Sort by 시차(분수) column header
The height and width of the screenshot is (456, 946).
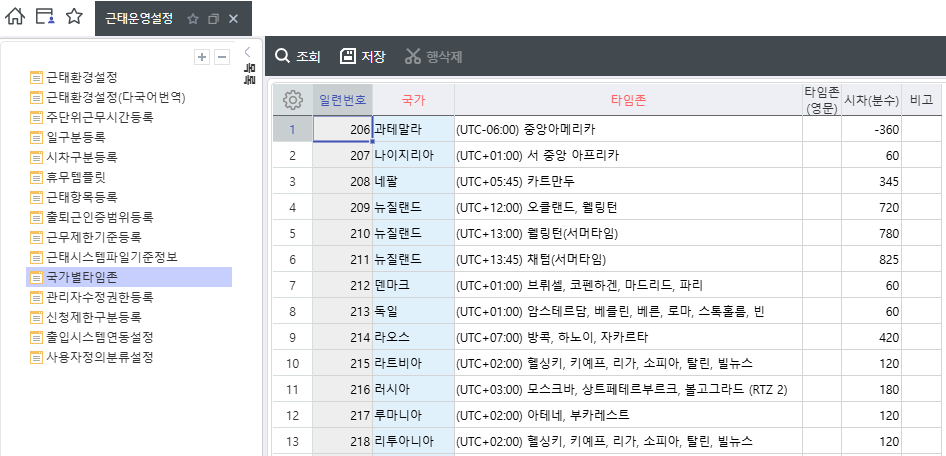(871, 100)
